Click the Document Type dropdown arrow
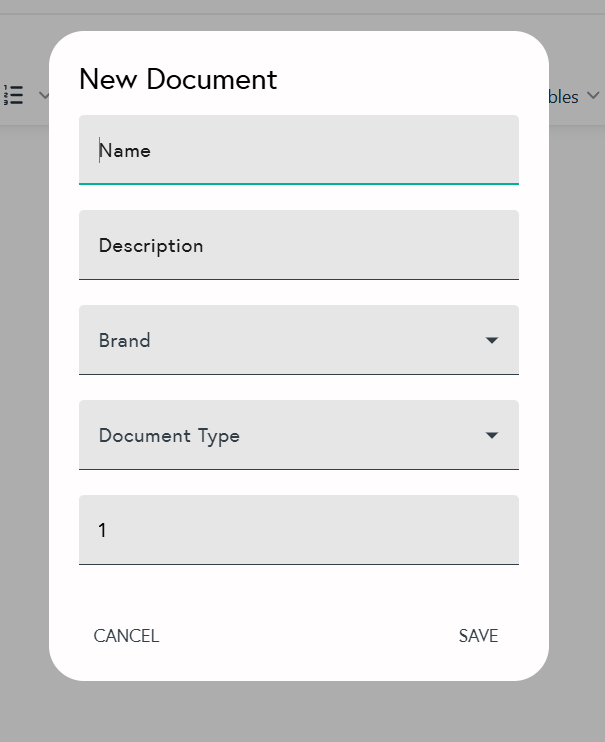The height and width of the screenshot is (742, 605). click(491, 436)
